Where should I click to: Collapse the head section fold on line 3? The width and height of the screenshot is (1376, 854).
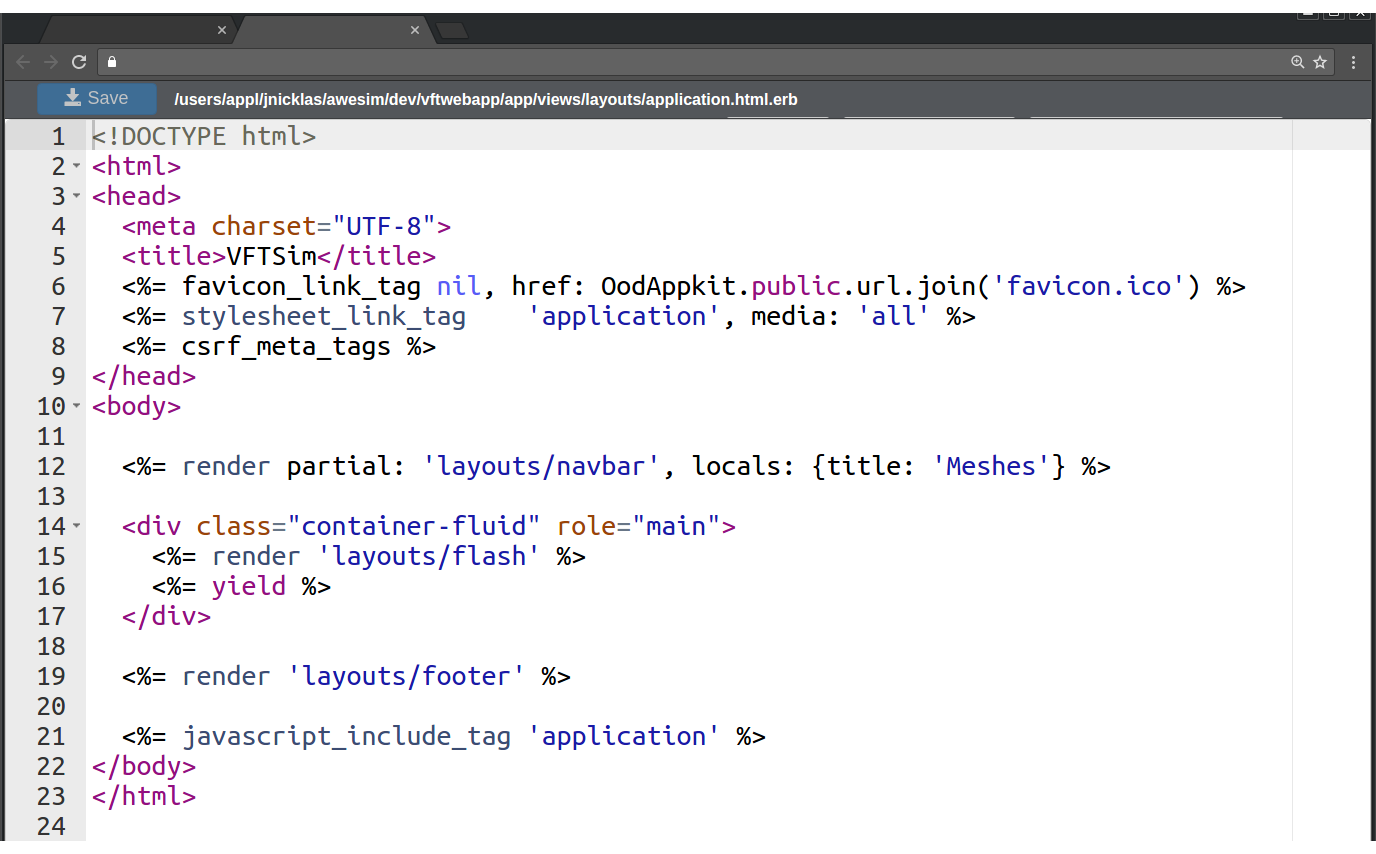[x=77, y=196]
